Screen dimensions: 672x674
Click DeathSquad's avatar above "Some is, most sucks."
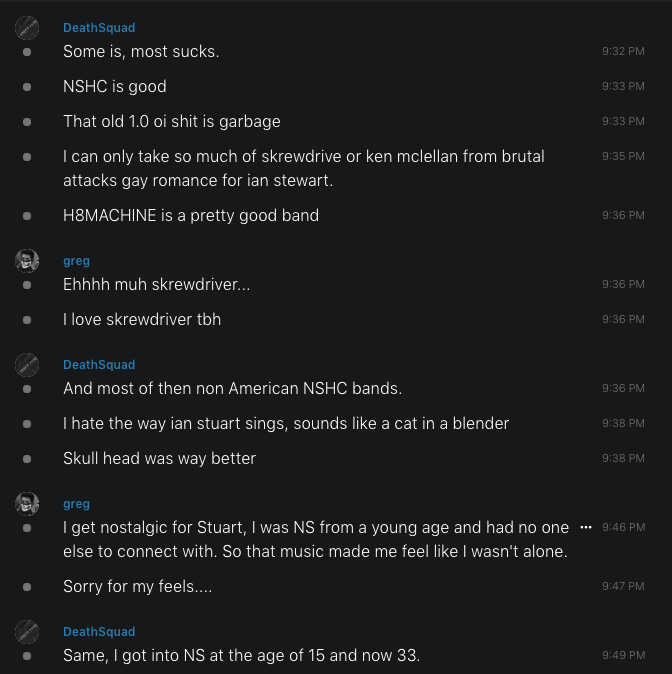27,28
